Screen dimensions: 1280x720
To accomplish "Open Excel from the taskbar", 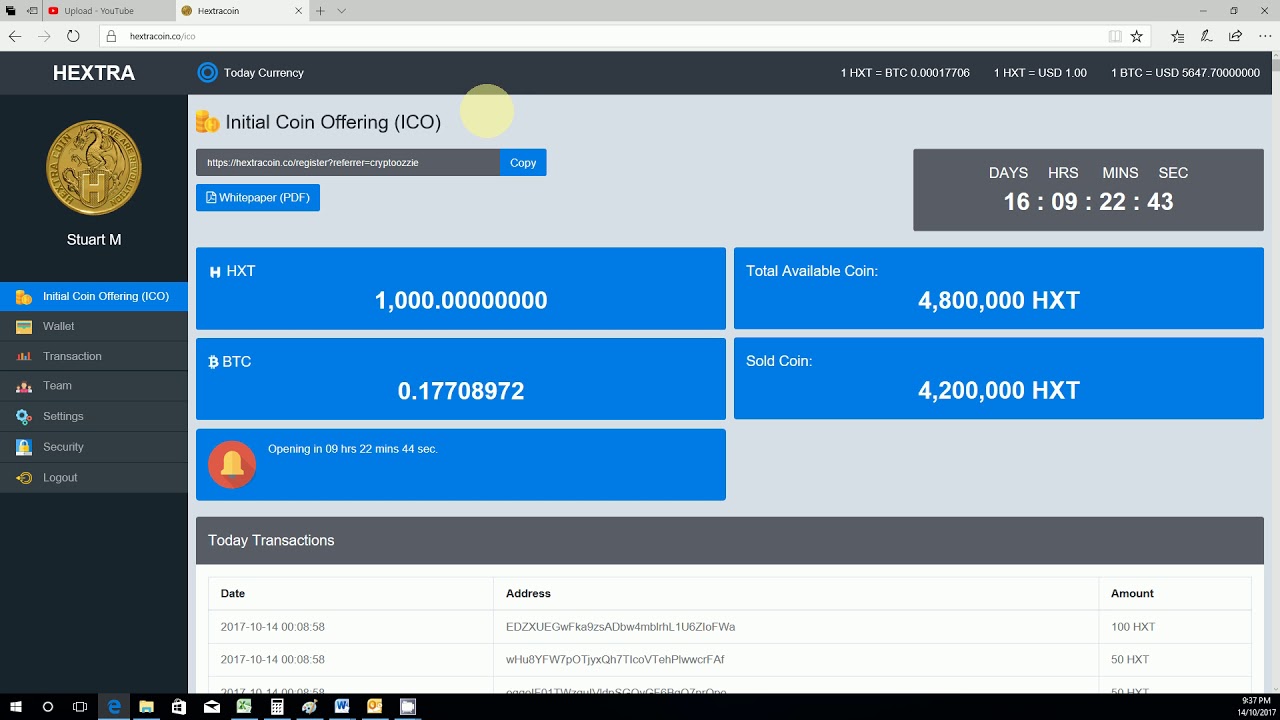I will click(x=244, y=706).
